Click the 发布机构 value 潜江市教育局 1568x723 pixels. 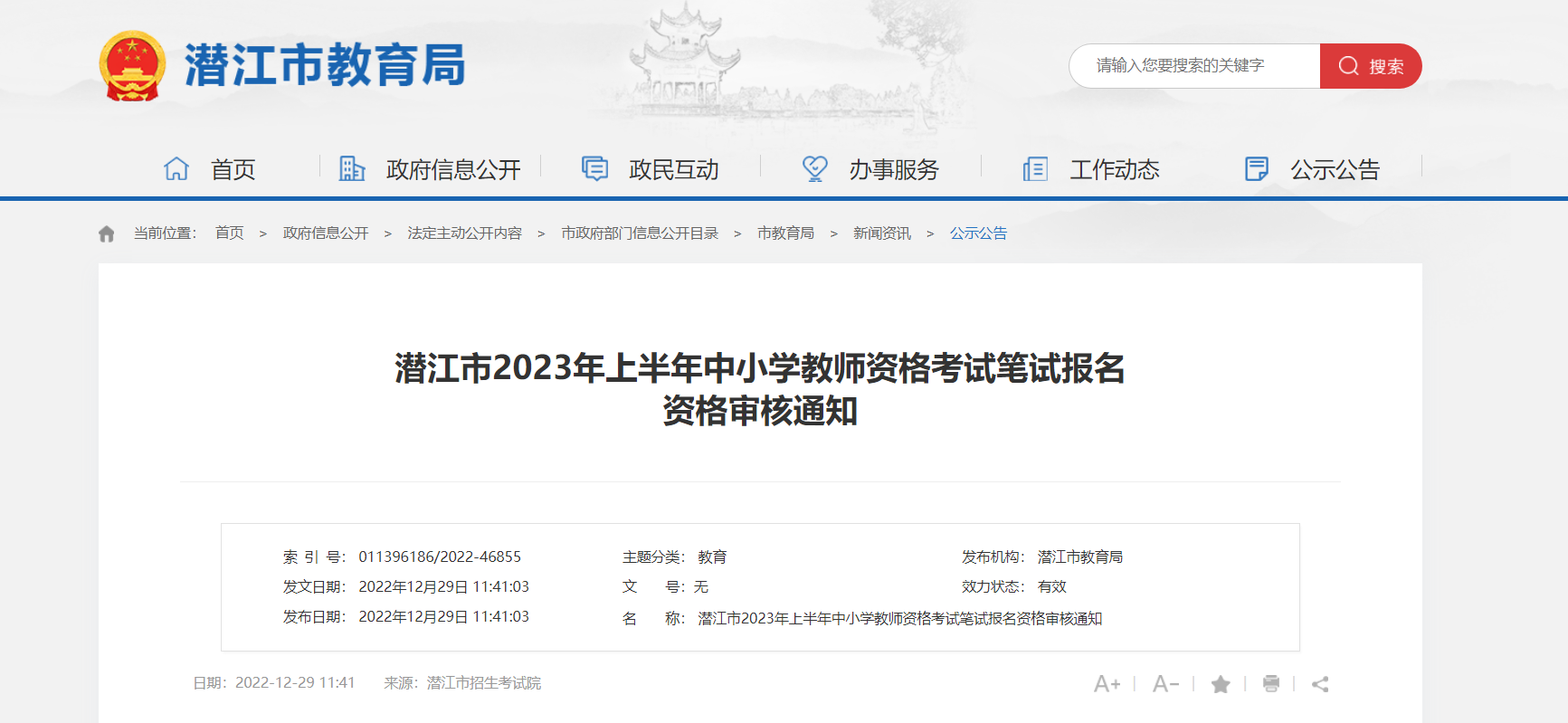point(1080,557)
